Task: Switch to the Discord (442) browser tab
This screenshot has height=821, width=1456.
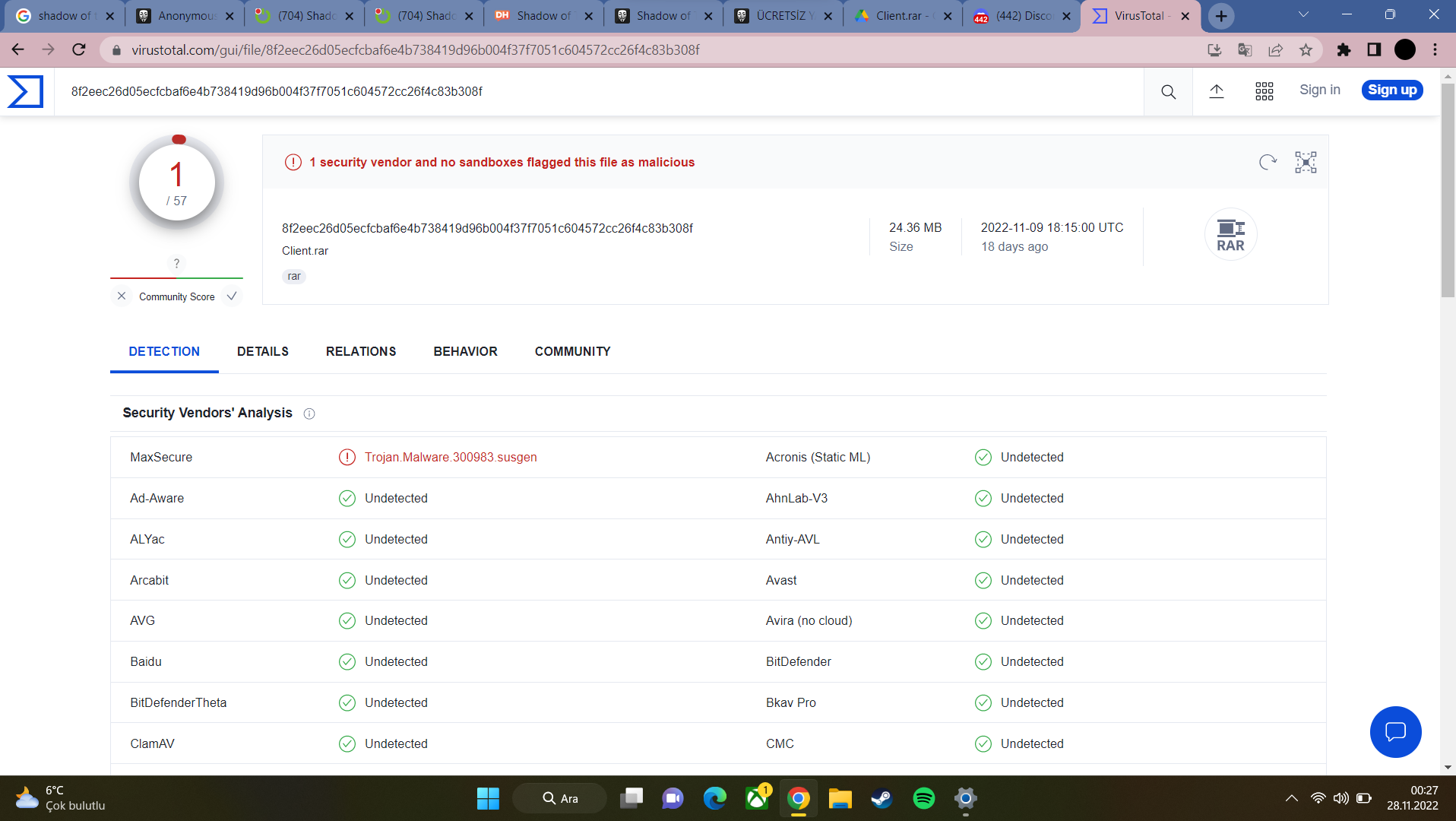Action: pos(1022,16)
